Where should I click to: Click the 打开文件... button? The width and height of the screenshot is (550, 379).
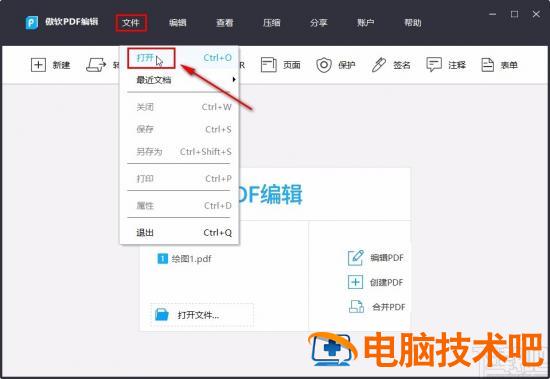point(202,315)
